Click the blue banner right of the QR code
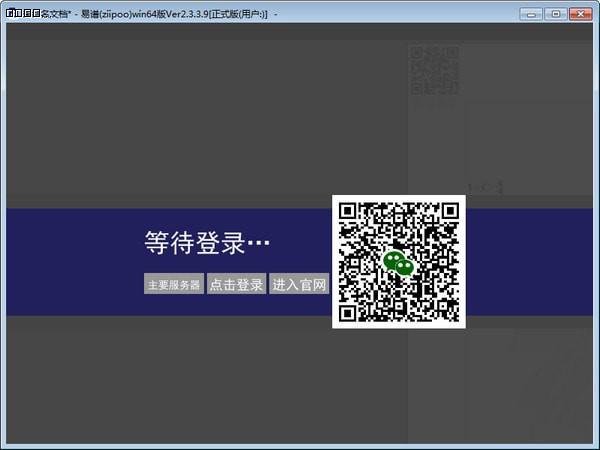The width and height of the screenshot is (600, 450). (x=530, y=262)
